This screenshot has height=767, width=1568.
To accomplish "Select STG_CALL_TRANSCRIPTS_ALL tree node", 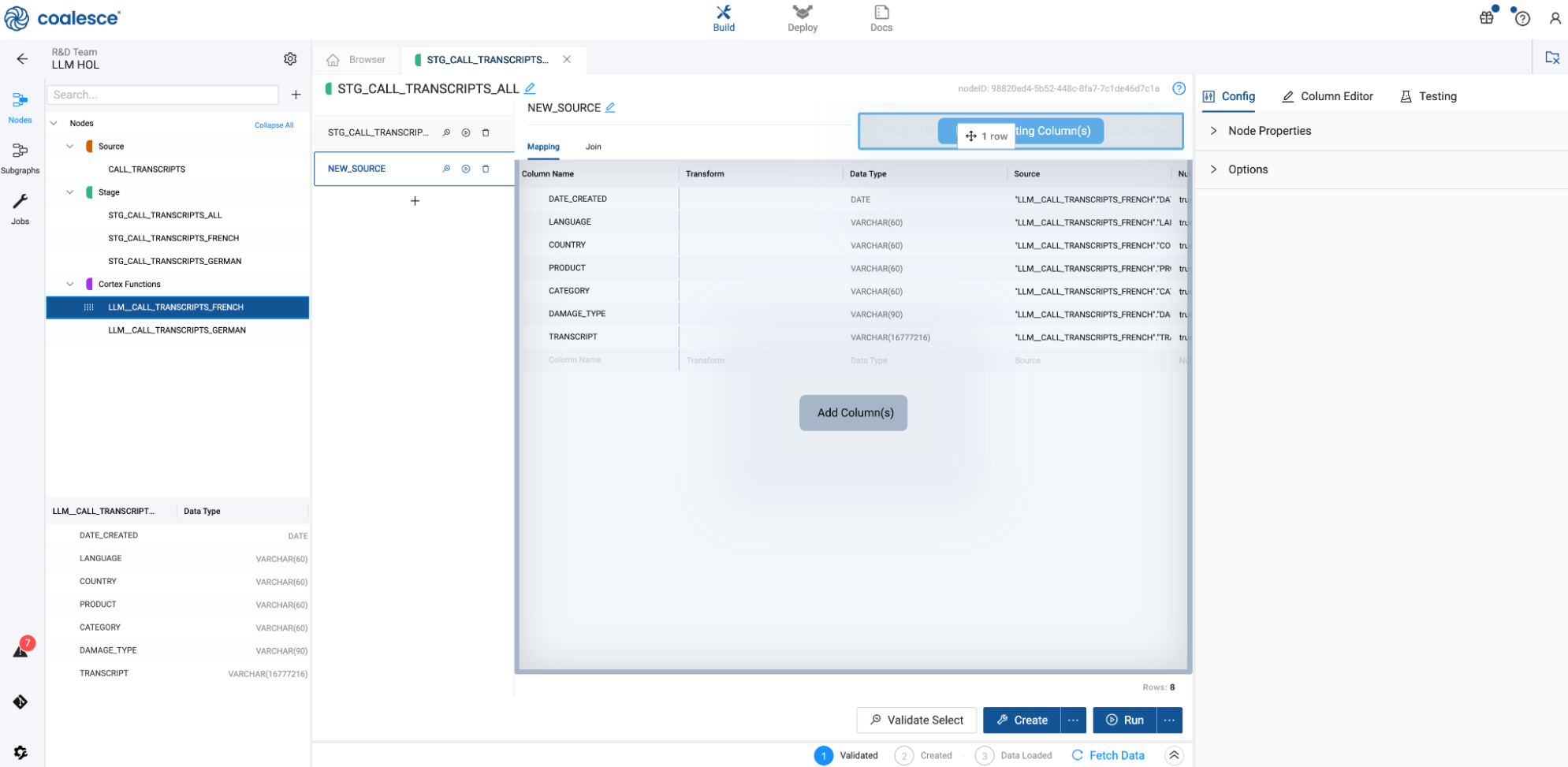I will pyautogui.click(x=165, y=215).
